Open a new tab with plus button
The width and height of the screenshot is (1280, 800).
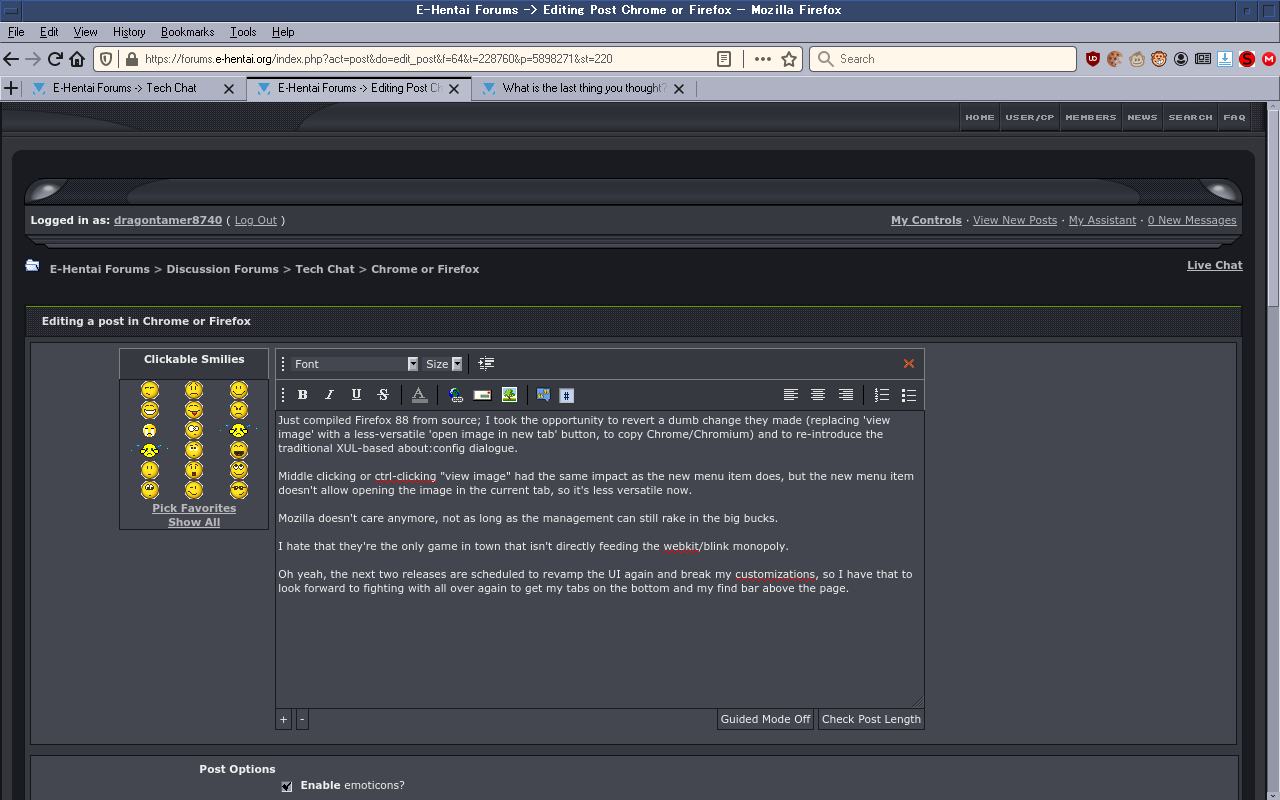pyautogui.click(x=11, y=88)
